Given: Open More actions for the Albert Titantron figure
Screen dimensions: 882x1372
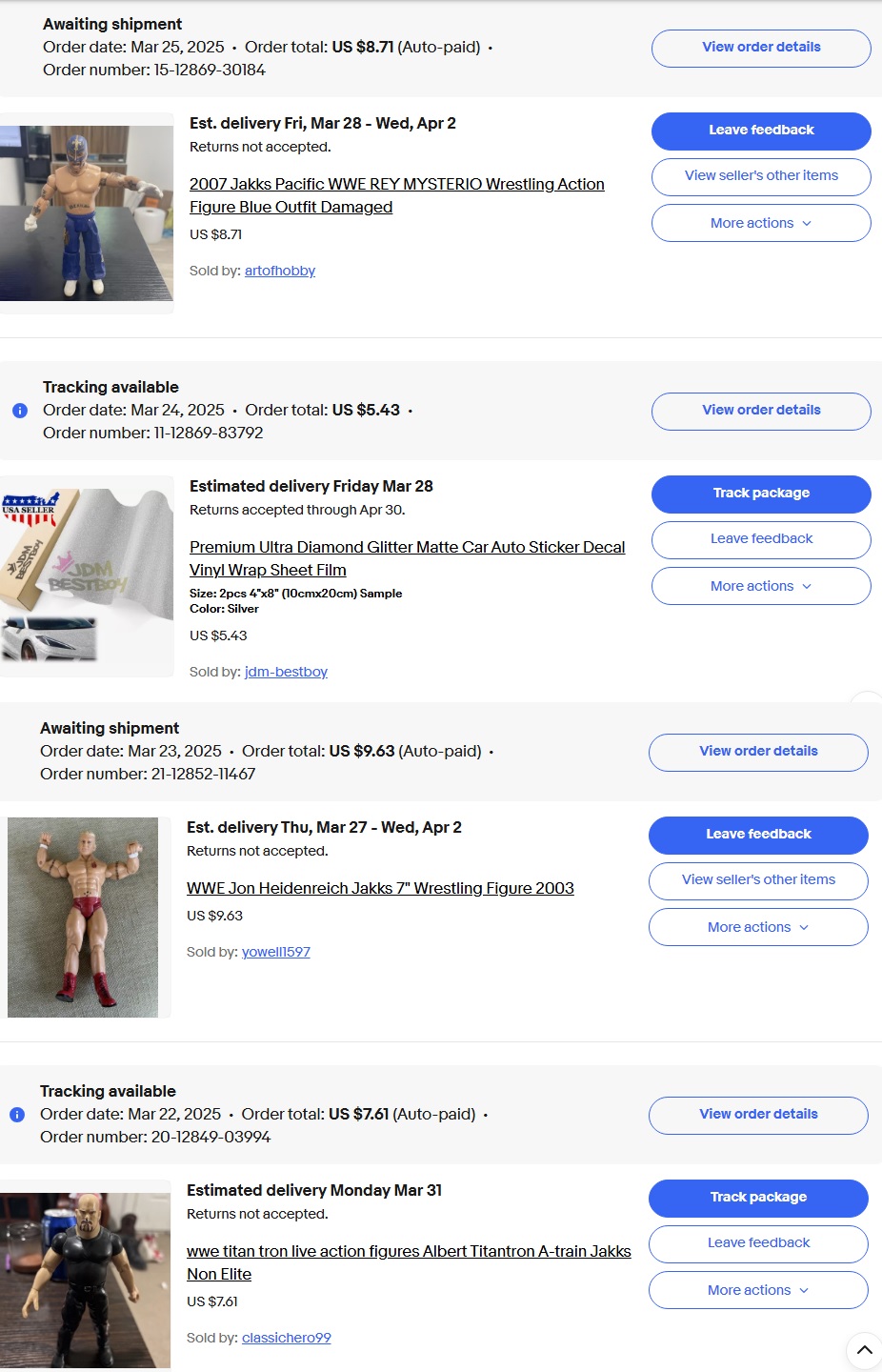Looking at the screenshot, I should point(758,1290).
